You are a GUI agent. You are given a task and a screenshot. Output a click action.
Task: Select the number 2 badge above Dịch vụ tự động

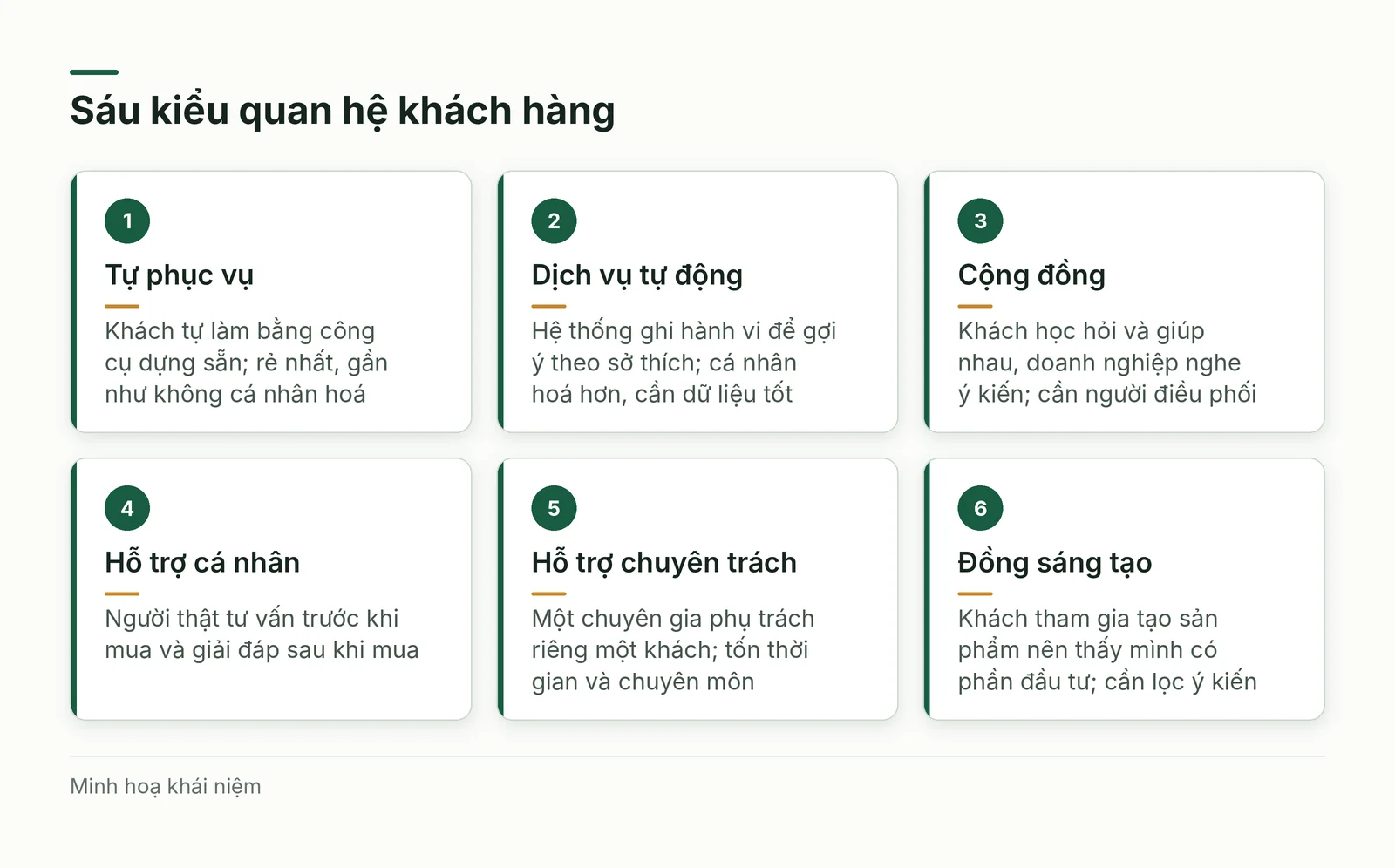pos(554,221)
